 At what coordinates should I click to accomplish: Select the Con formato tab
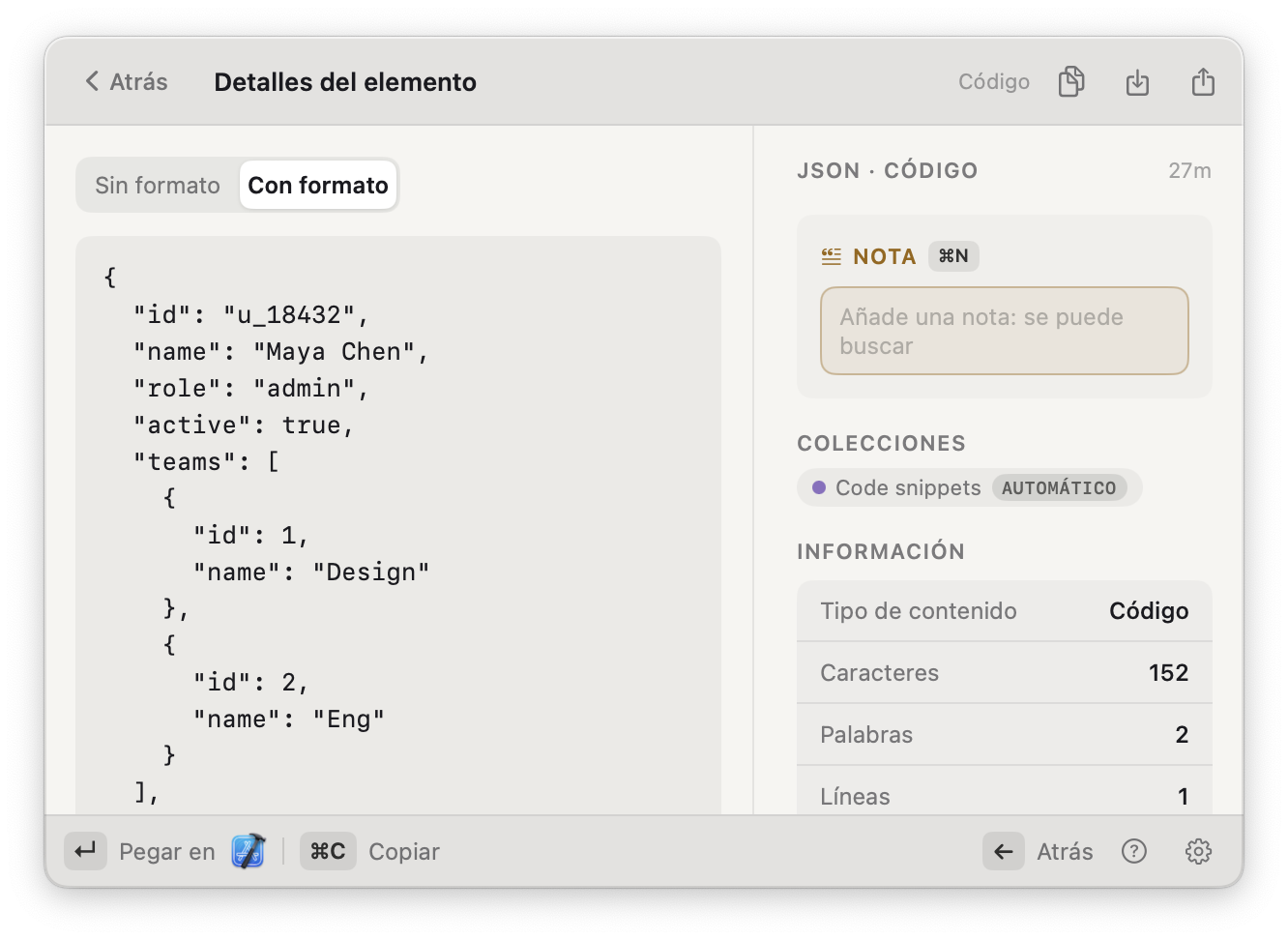pyautogui.click(x=318, y=185)
